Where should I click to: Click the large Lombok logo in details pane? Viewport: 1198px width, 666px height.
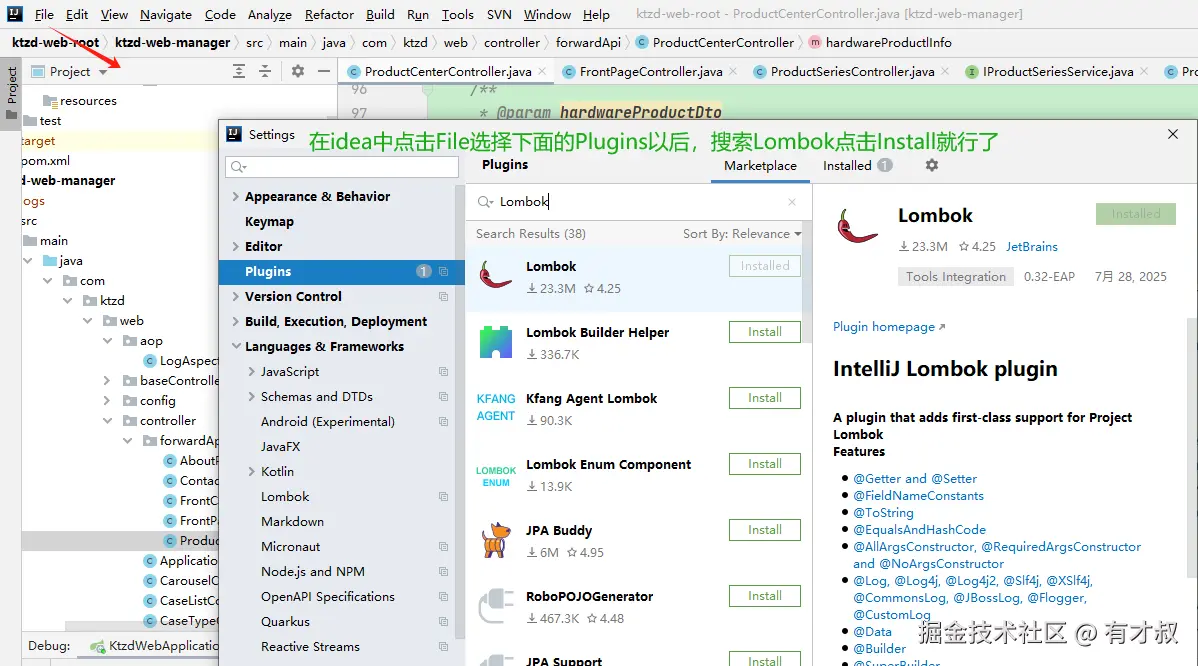[857, 226]
